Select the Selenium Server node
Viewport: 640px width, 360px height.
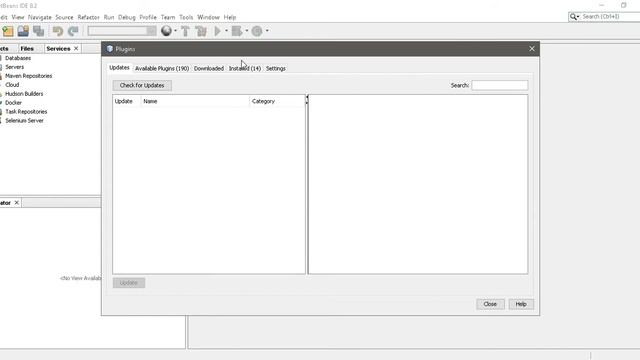pos(24,121)
